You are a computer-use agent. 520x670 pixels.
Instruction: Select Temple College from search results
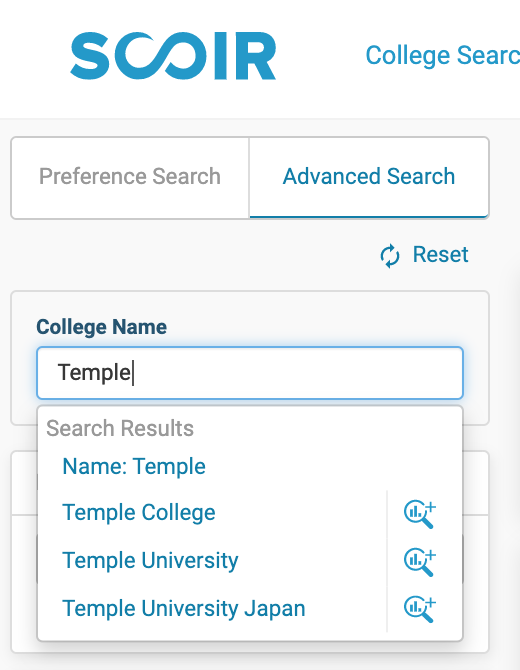(139, 512)
